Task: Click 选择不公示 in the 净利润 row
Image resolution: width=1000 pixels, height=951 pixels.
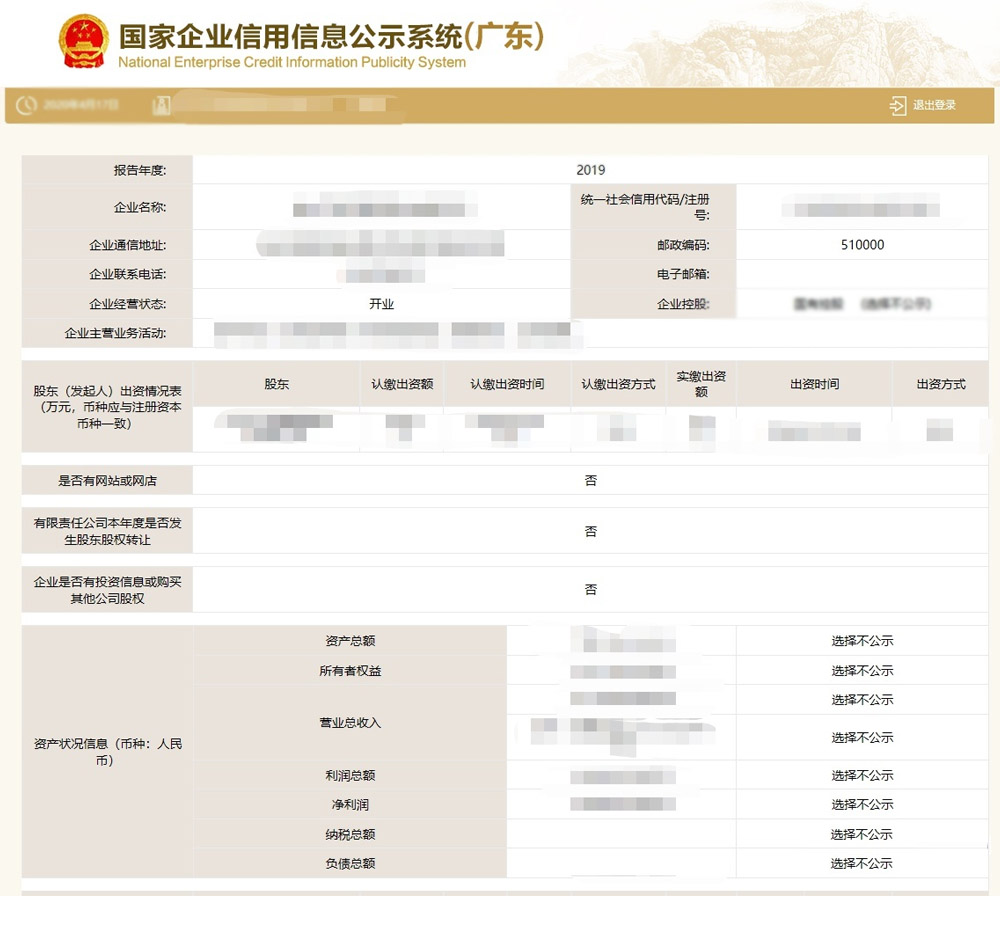Action: [861, 804]
